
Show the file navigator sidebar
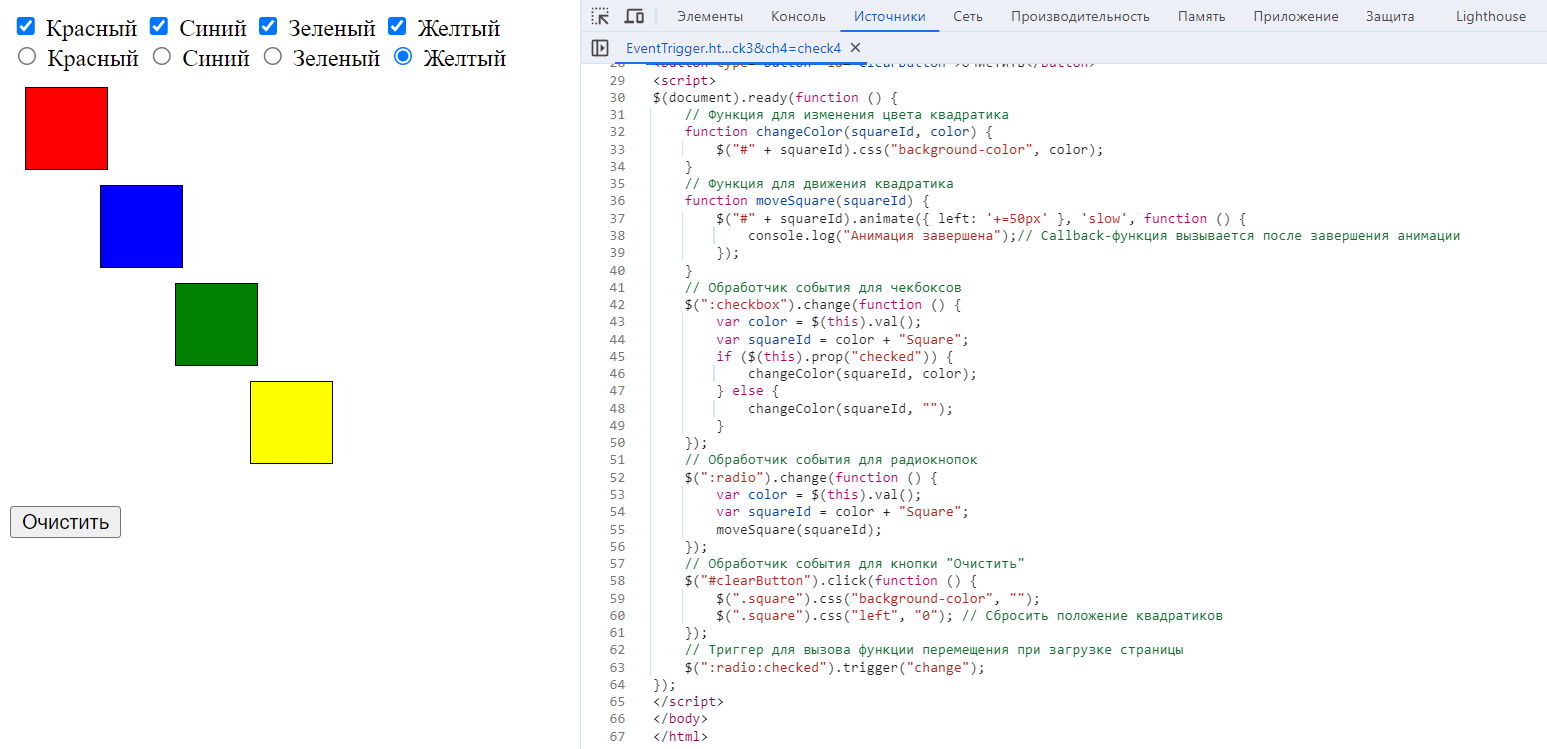tap(600, 48)
